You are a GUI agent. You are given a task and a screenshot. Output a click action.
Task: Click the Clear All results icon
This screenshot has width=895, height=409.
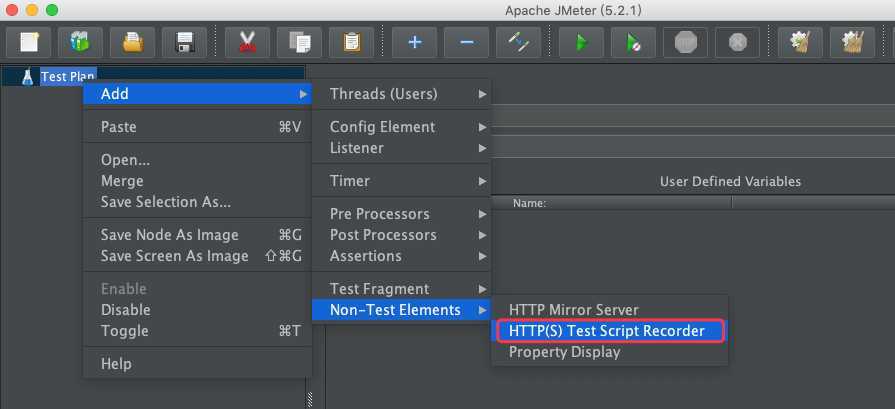(852, 42)
